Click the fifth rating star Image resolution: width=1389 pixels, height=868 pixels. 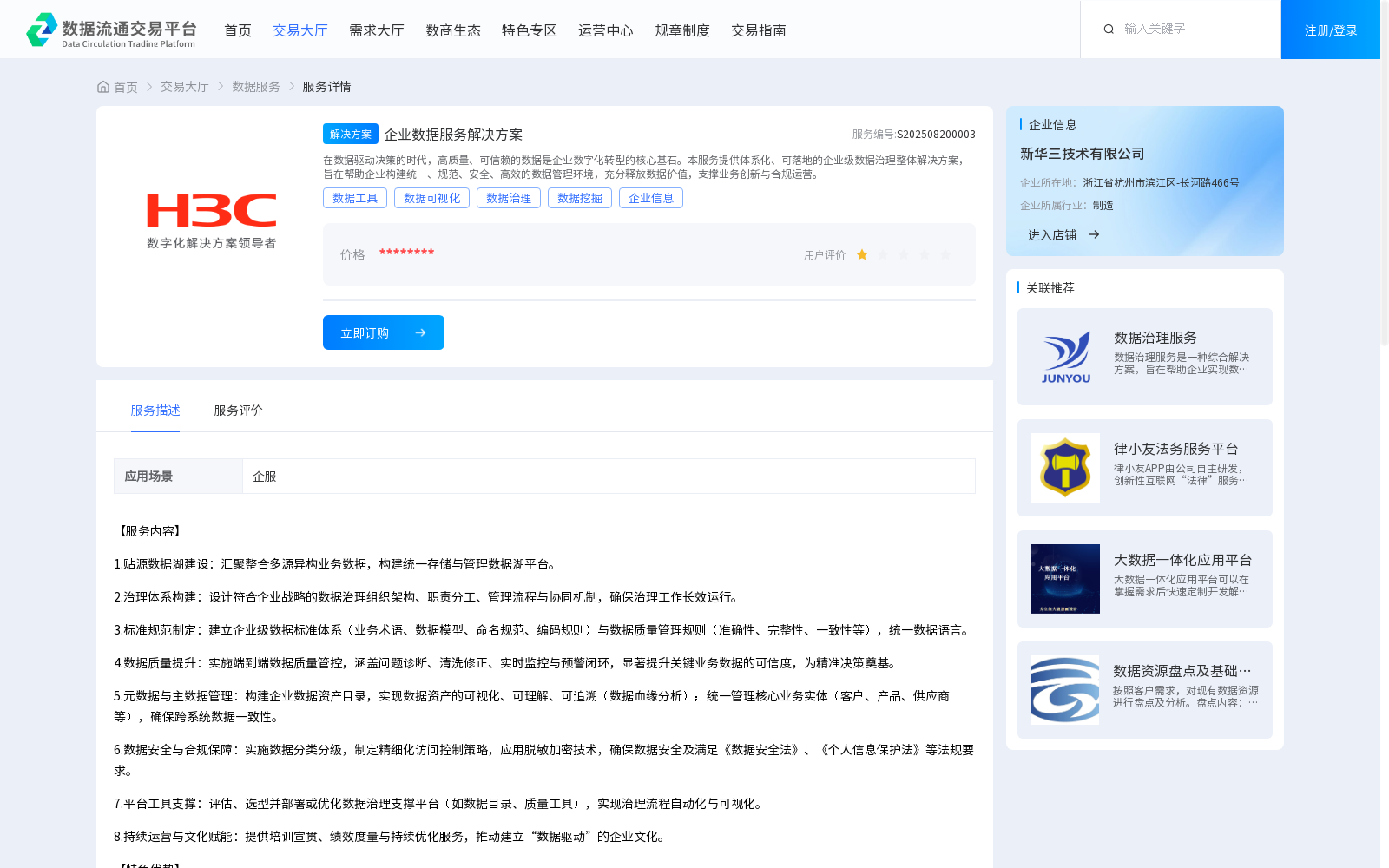pos(945,254)
